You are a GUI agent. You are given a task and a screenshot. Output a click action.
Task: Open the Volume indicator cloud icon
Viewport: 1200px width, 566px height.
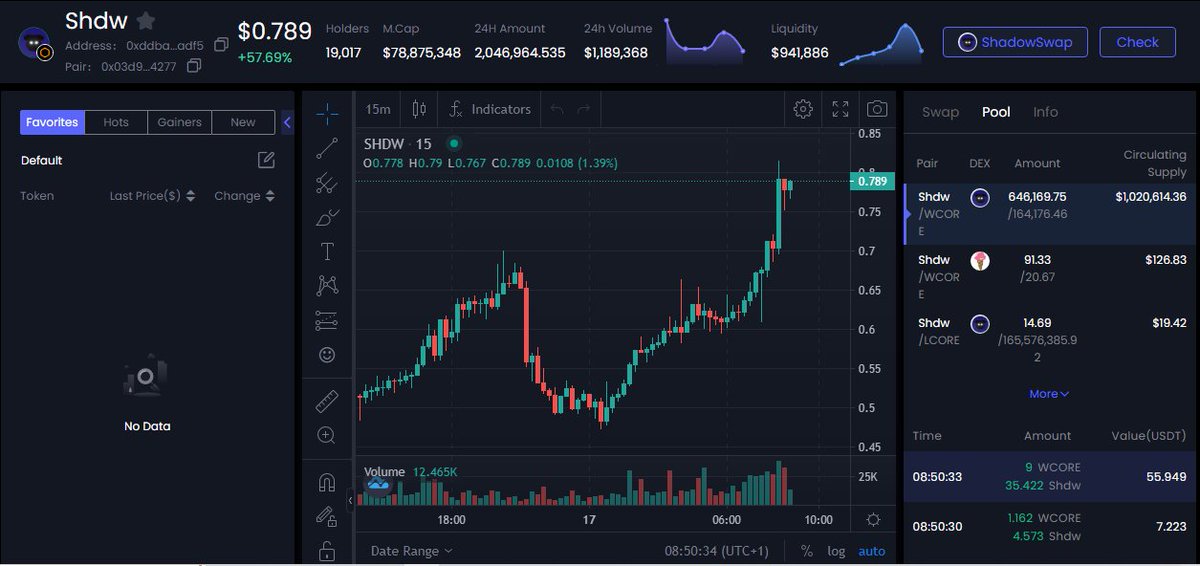pyautogui.click(x=378, y=486)
